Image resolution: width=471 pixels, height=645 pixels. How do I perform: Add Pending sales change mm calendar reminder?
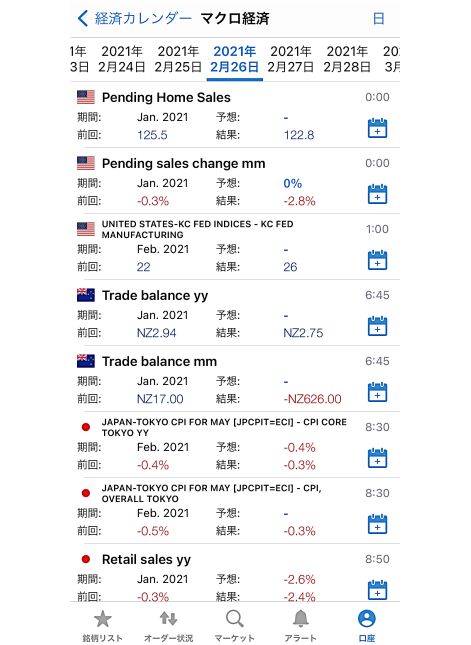click(377, 194)
